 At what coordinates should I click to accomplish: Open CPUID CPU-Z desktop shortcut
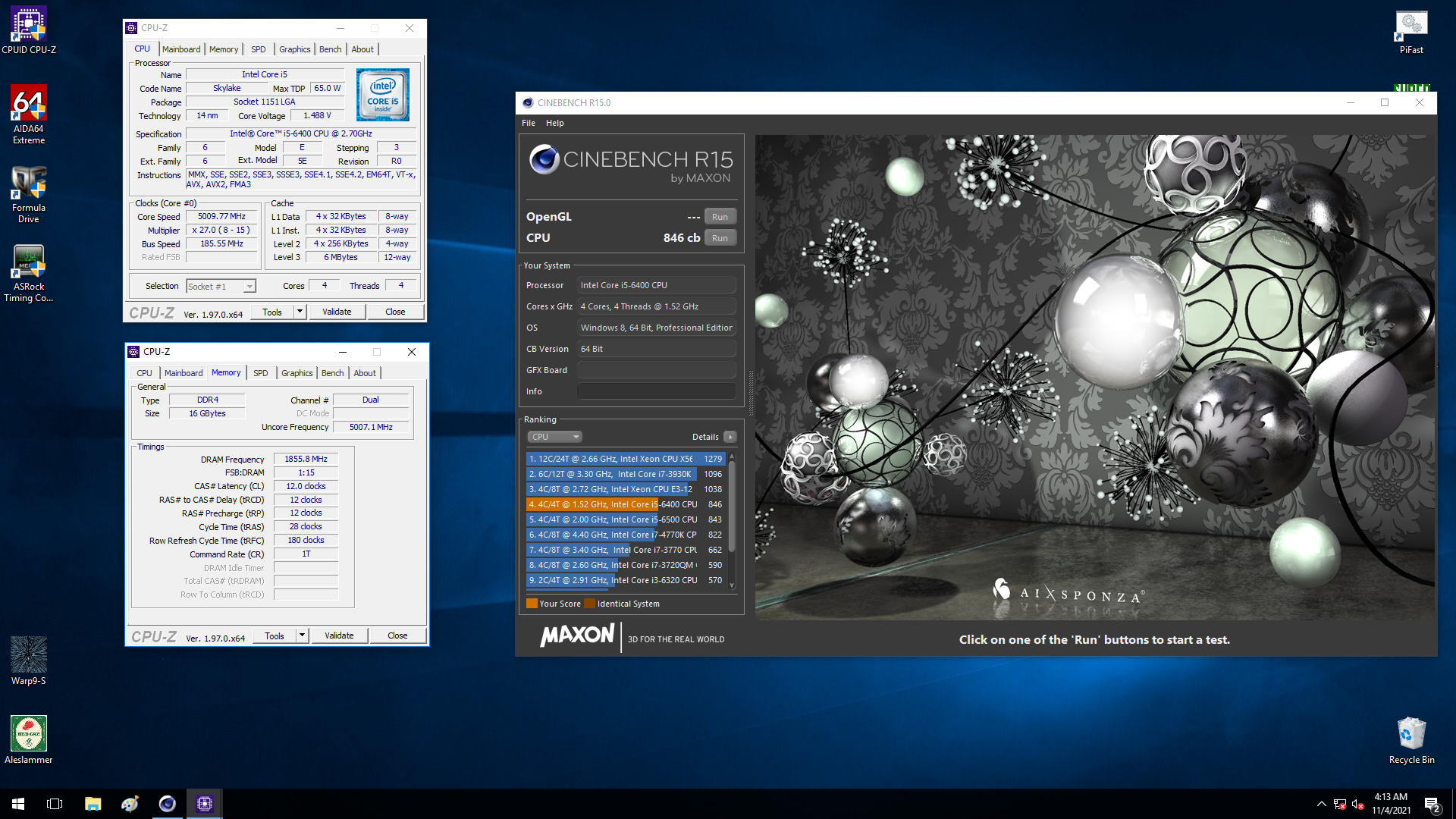(x=29, y=30)
